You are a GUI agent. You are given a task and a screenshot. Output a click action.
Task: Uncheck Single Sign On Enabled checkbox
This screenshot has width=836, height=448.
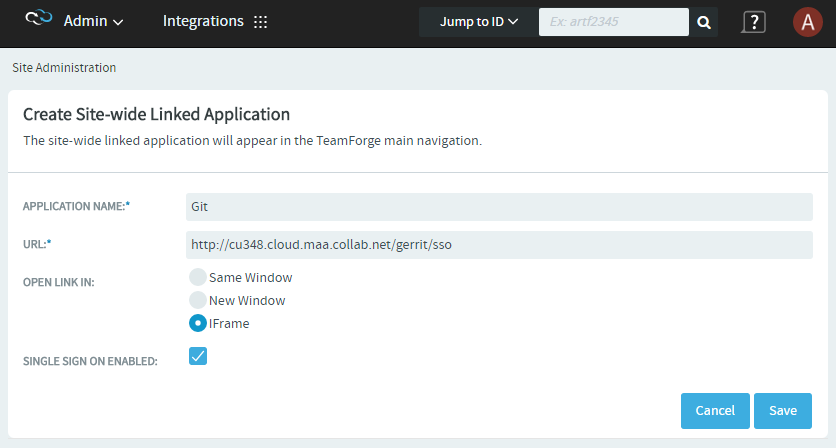coord(198,356)
